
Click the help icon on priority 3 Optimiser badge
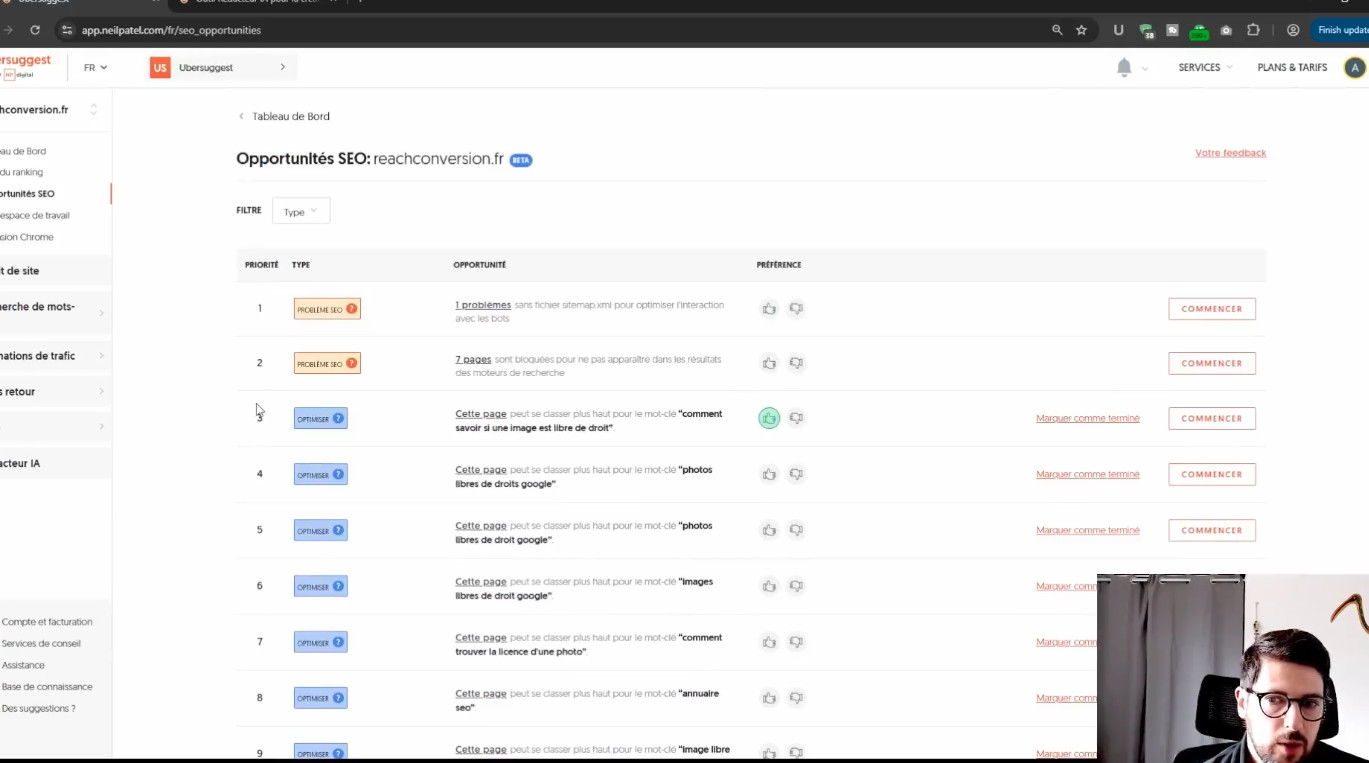click(338, 419)
